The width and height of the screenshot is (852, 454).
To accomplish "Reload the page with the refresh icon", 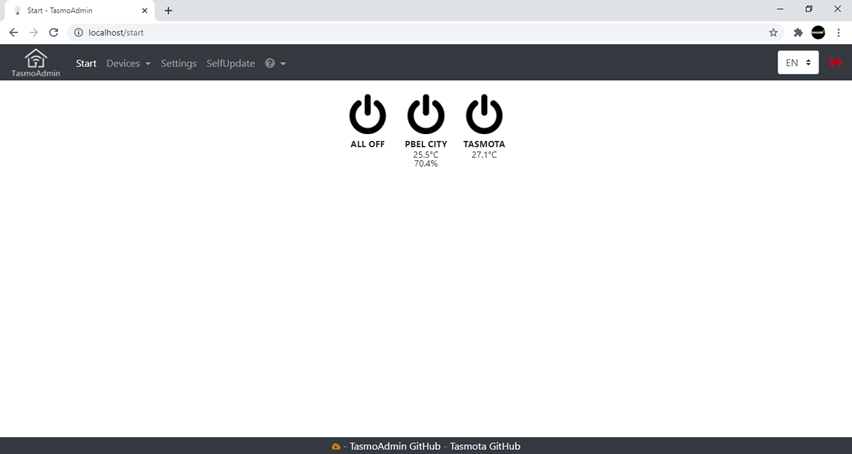I will pos(53,33).
